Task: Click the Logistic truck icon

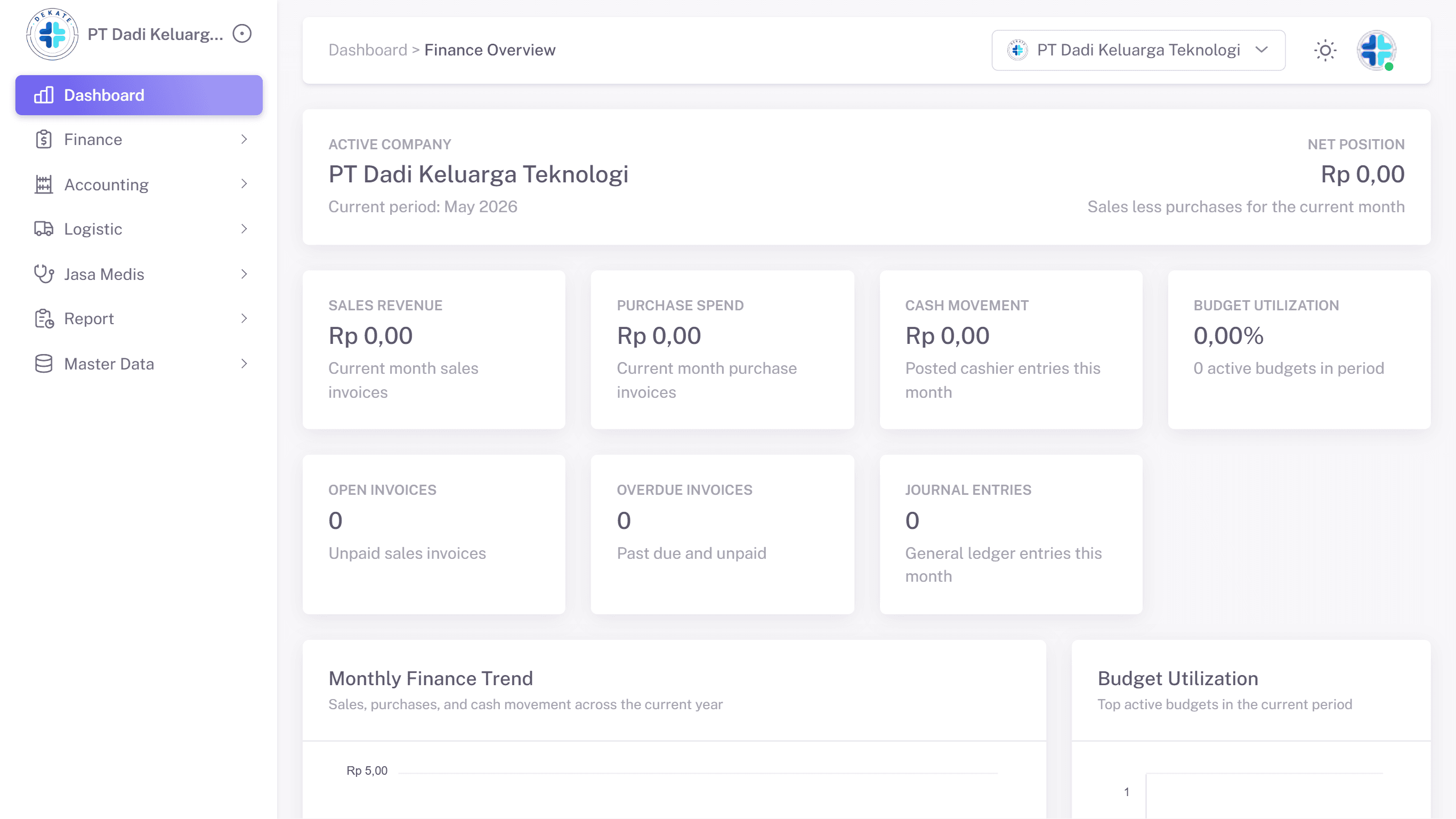Action: coord(44,229)
